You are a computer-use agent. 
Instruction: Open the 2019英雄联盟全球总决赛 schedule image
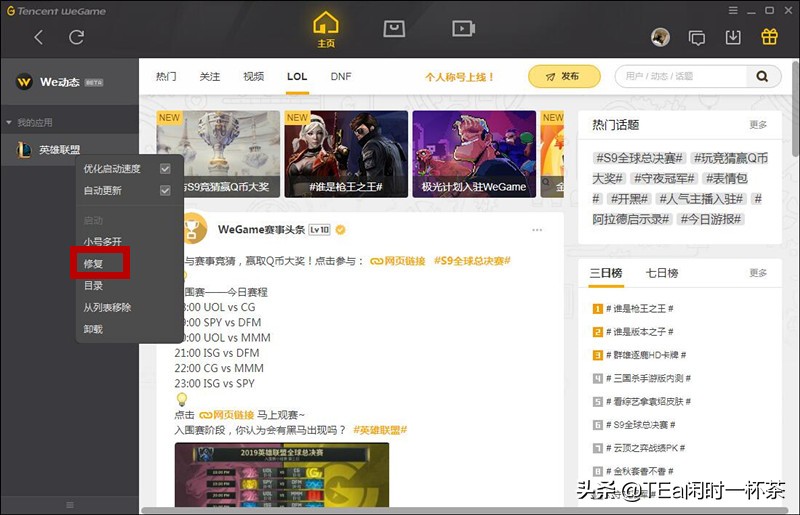(282, 475)
